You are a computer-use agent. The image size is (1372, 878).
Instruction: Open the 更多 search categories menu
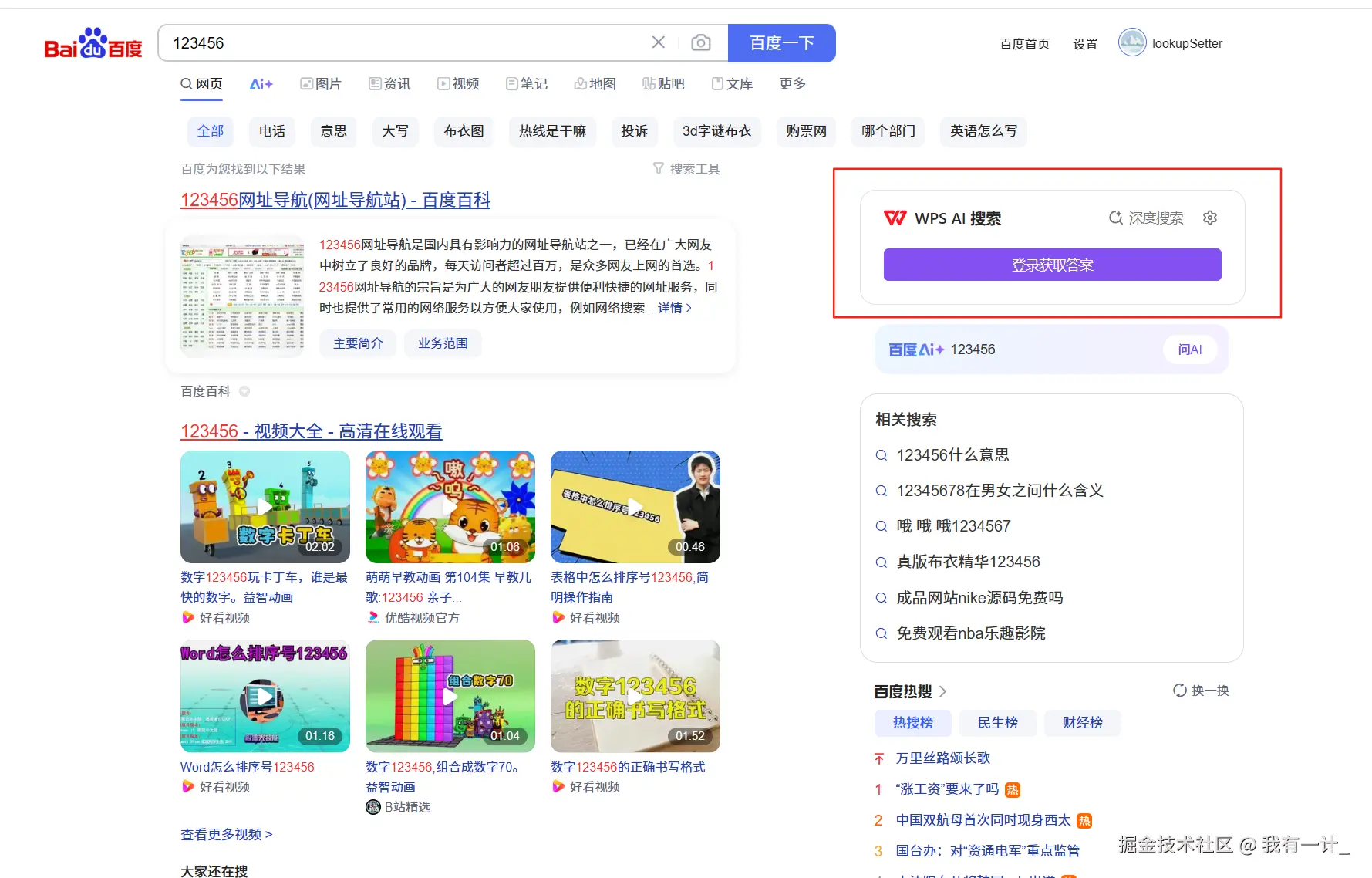(x=792, y=84)
